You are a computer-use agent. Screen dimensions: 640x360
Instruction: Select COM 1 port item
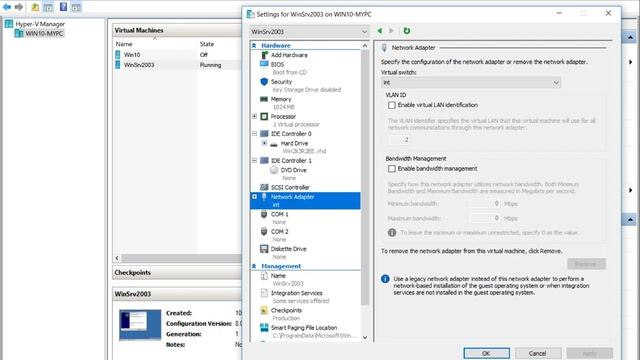(x=280, y=214)
